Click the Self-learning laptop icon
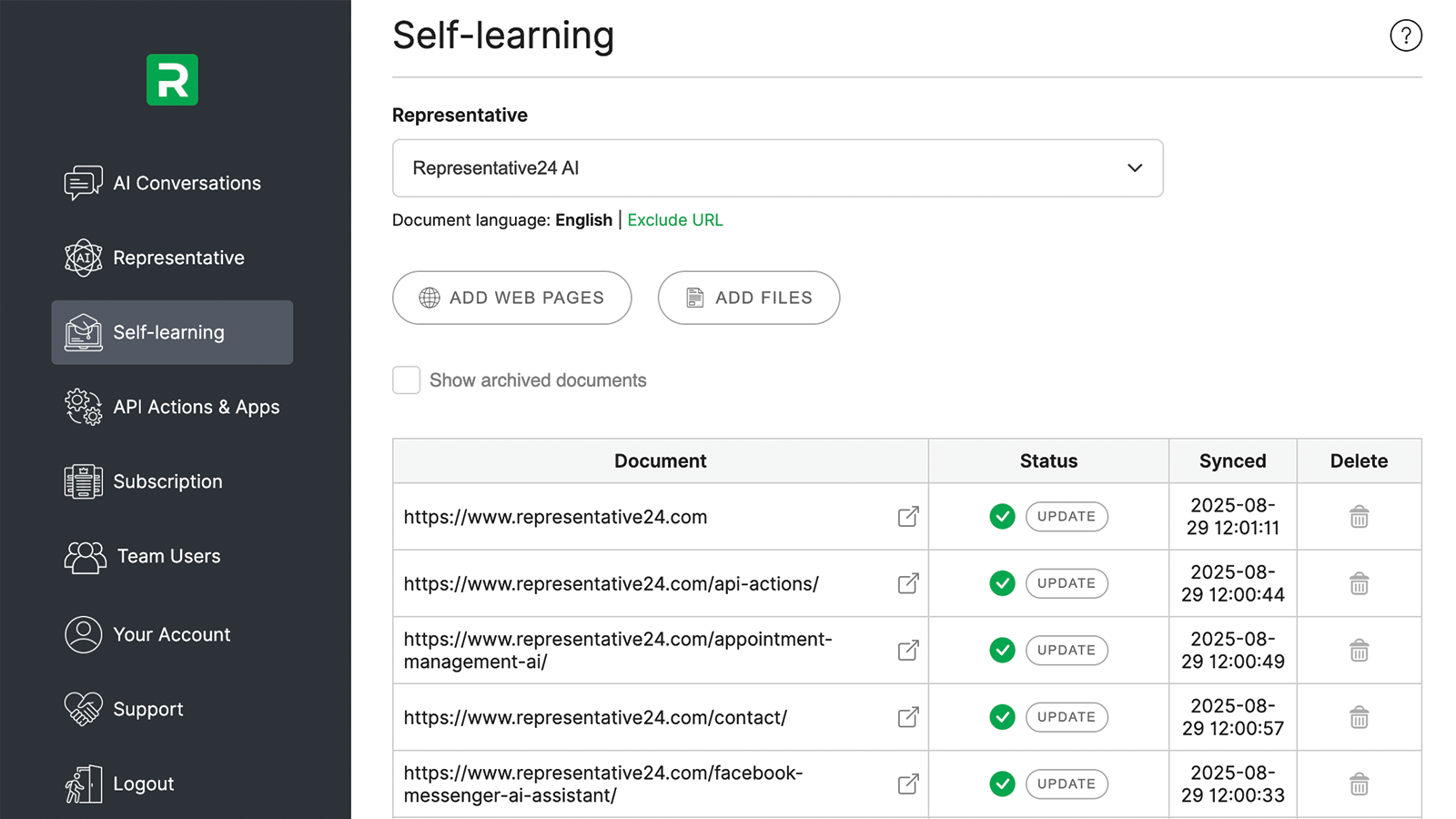 tap(83, 332)
